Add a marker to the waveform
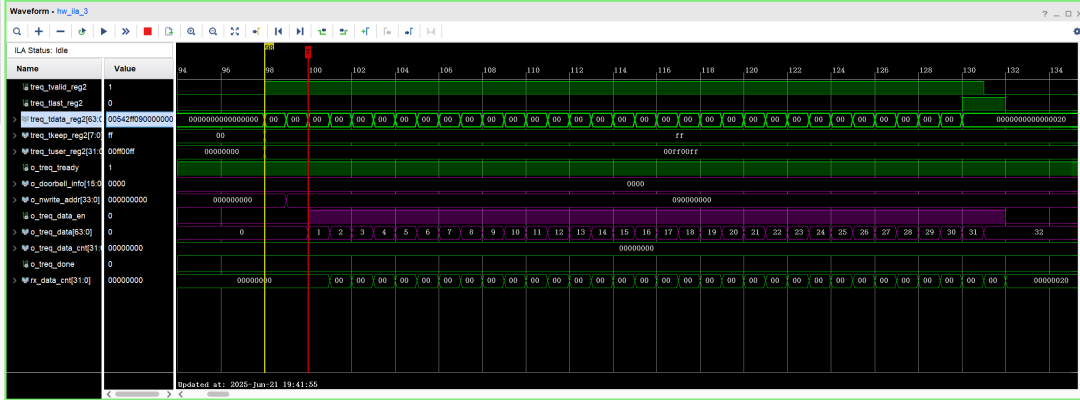 click(x=365, y=31)
